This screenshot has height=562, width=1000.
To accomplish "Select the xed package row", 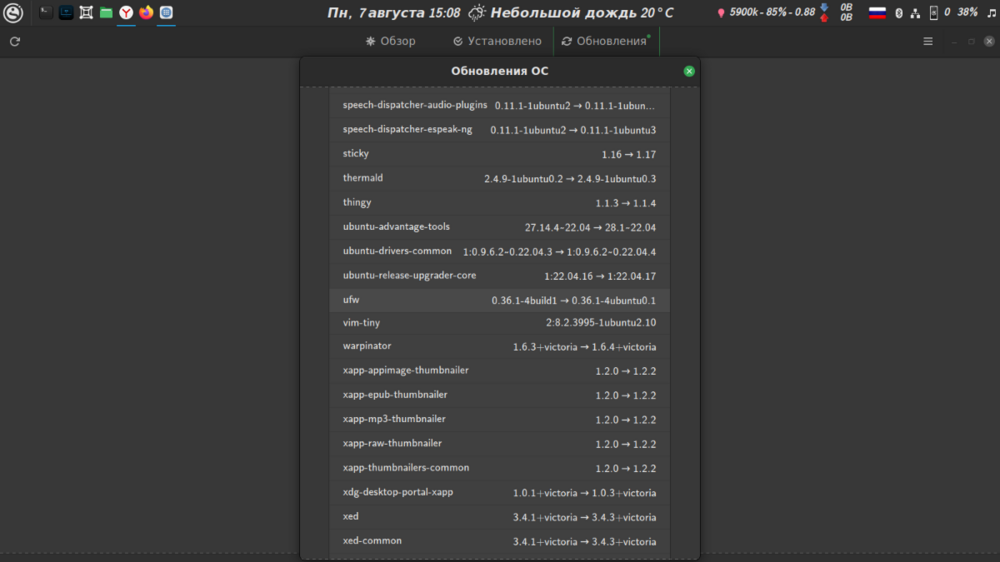I will 499,517.
